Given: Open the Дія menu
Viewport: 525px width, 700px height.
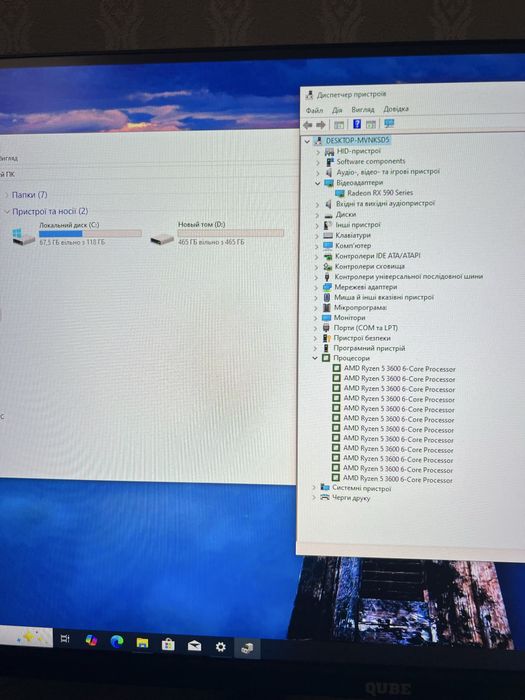Looking at the screenshot, I should (337, 110).
